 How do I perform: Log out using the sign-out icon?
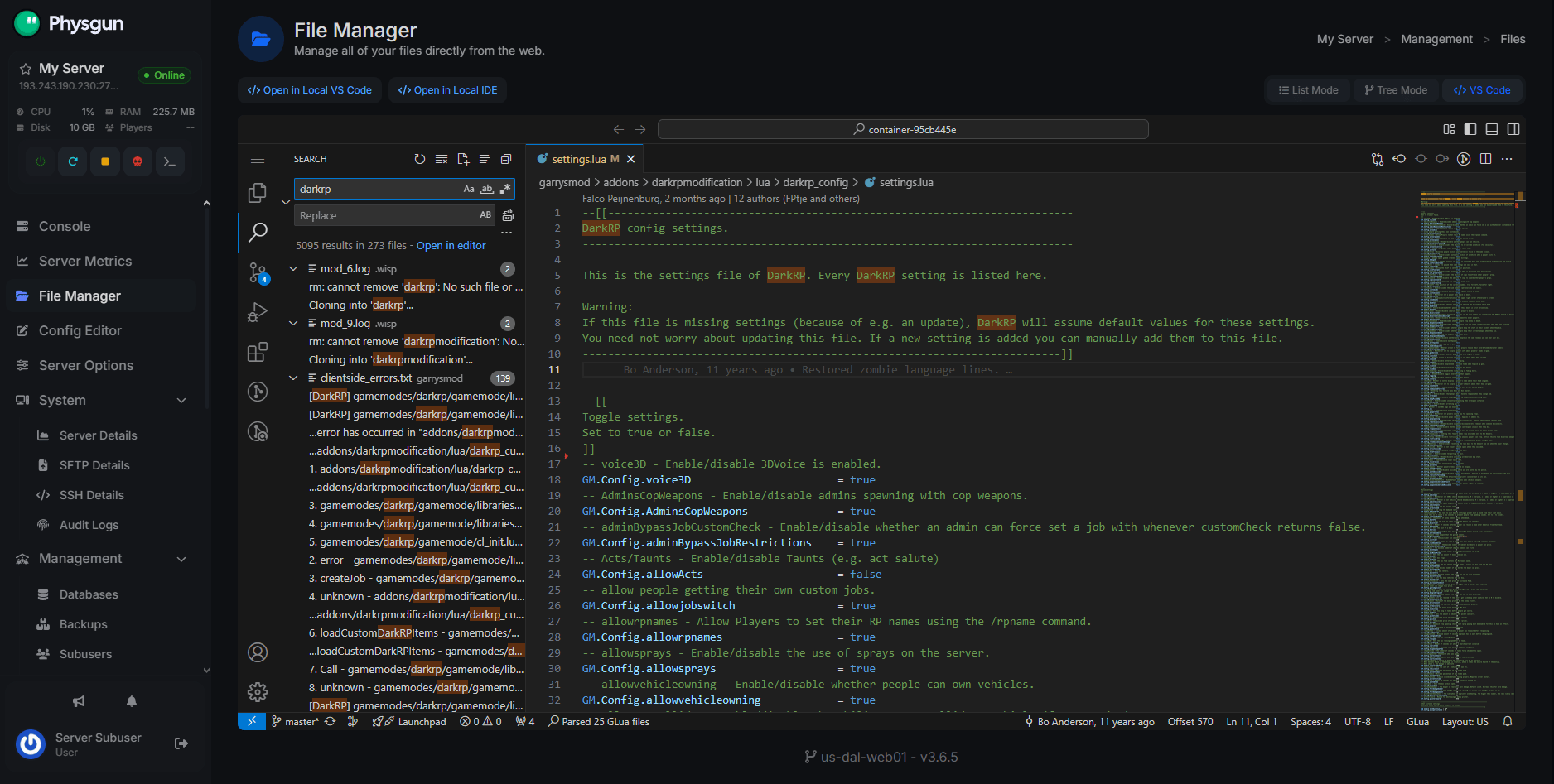point(181,743)
